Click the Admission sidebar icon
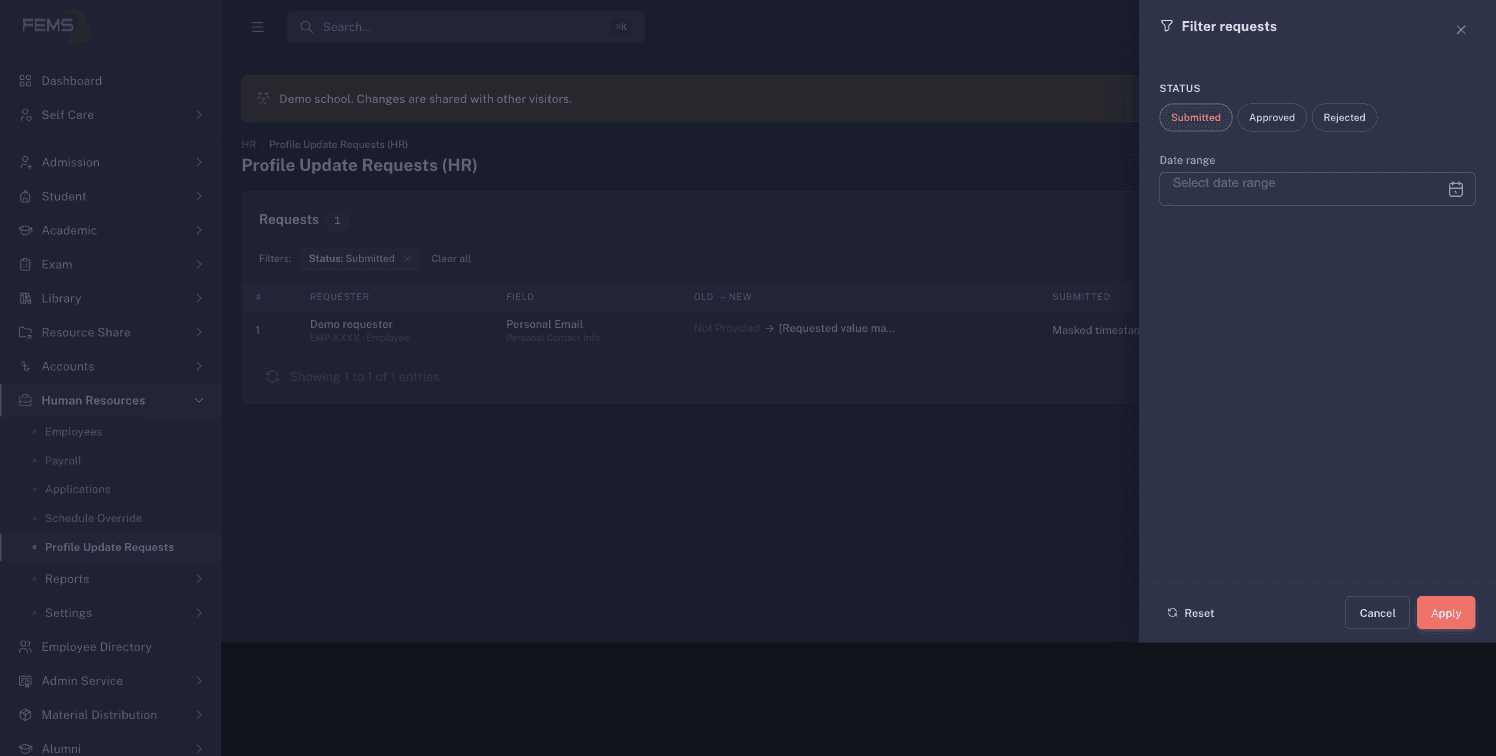Image resolution: width=1496 pixels, height=756 pixels. pyautogui.click(x=26, y=162)
